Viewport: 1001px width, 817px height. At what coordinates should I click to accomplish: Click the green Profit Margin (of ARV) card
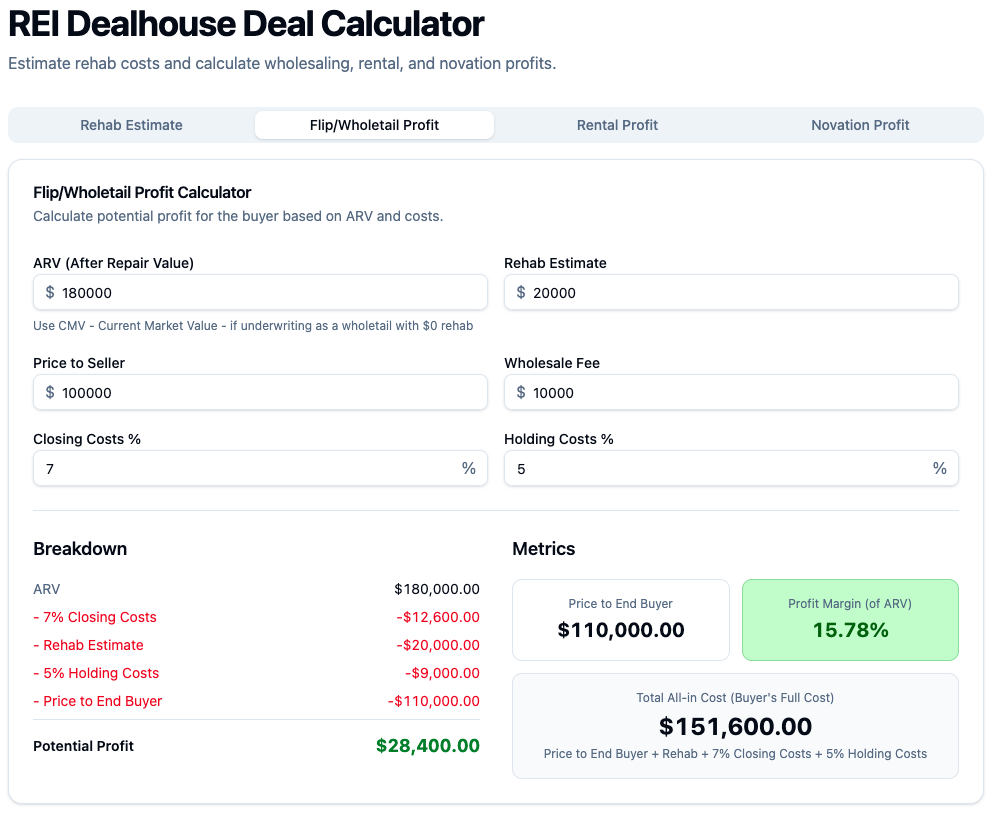(x=850, y=620)
